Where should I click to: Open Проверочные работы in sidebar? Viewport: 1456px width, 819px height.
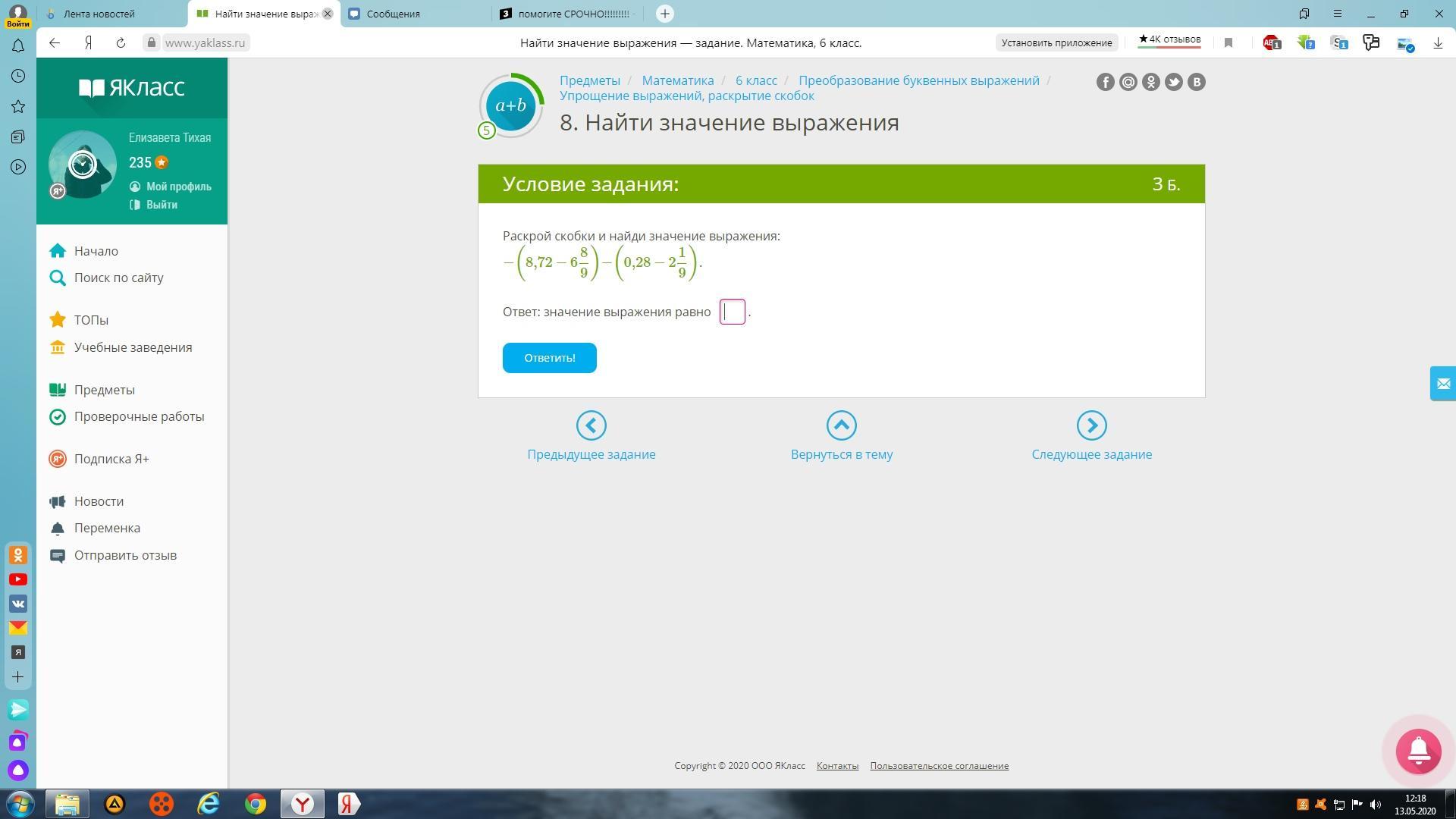click(x=139, y=416)
